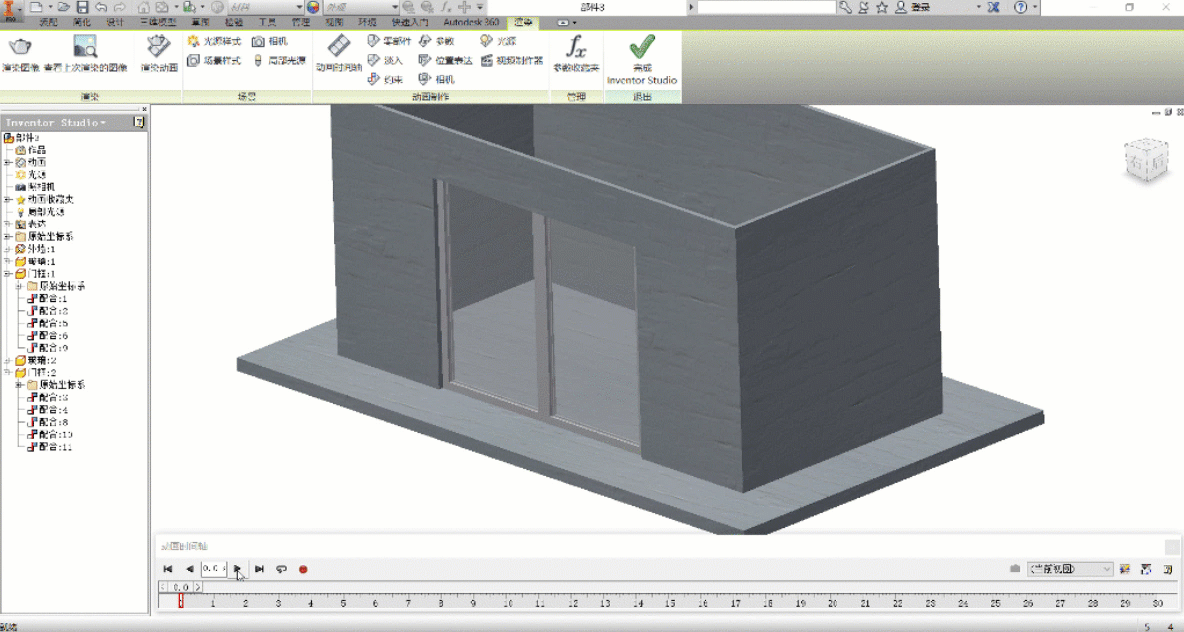Expand the 玻璃:2 tree node
Screen dimensions: 1184x632
(8, 361)
